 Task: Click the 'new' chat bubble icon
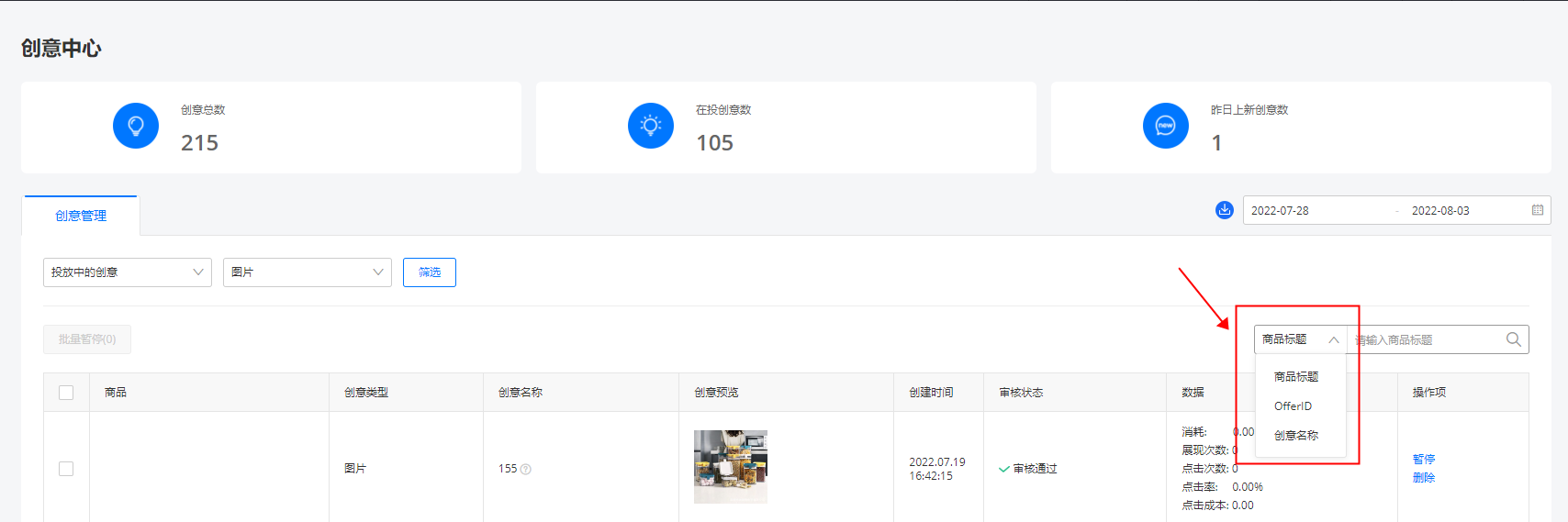(1165, 126)
